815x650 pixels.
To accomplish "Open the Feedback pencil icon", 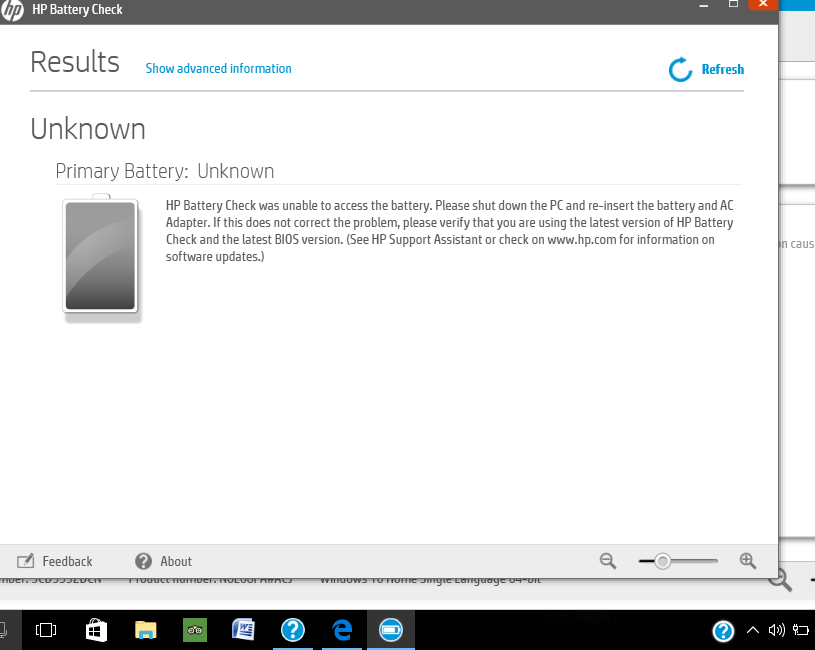I will click(x=25, y=561).
